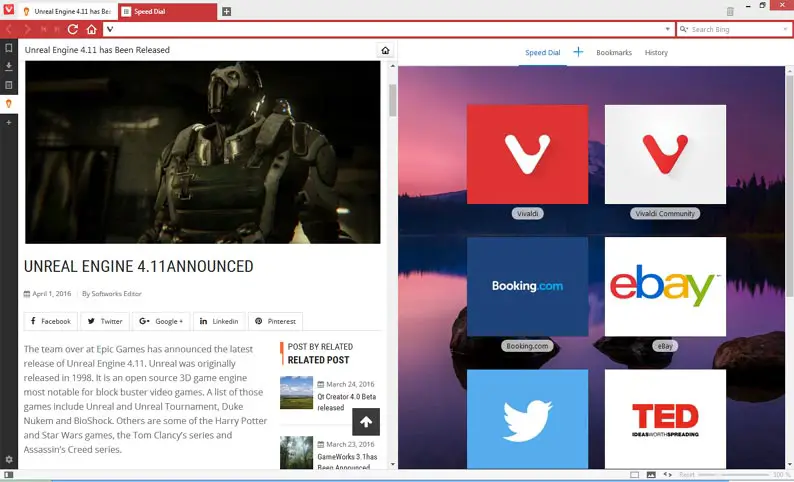Expand the search field dropdown arrow
794x482 pixels.
[785, 29]
